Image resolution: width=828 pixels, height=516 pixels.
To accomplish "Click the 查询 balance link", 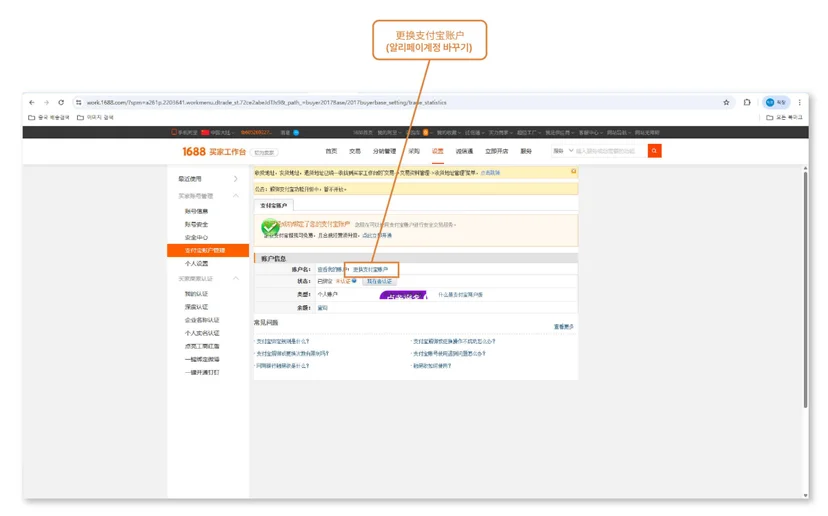I will pos(323,308).
